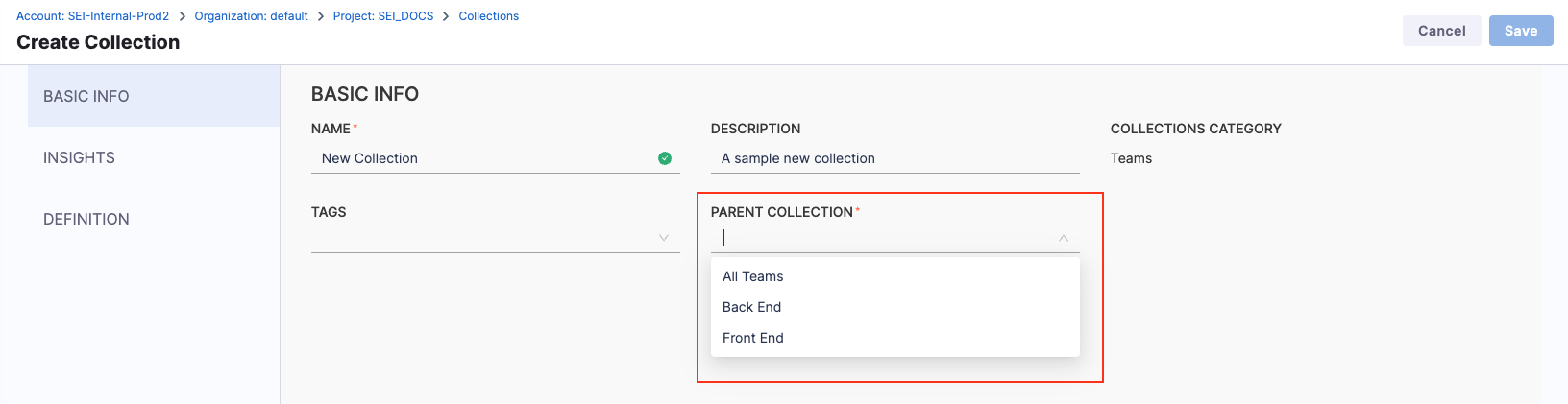Image resolution: width=1568 pixels, height=404 pixels.
Task: Navigate to Project: SEI_DOCS breadcrumb
Action: (383, 16)
